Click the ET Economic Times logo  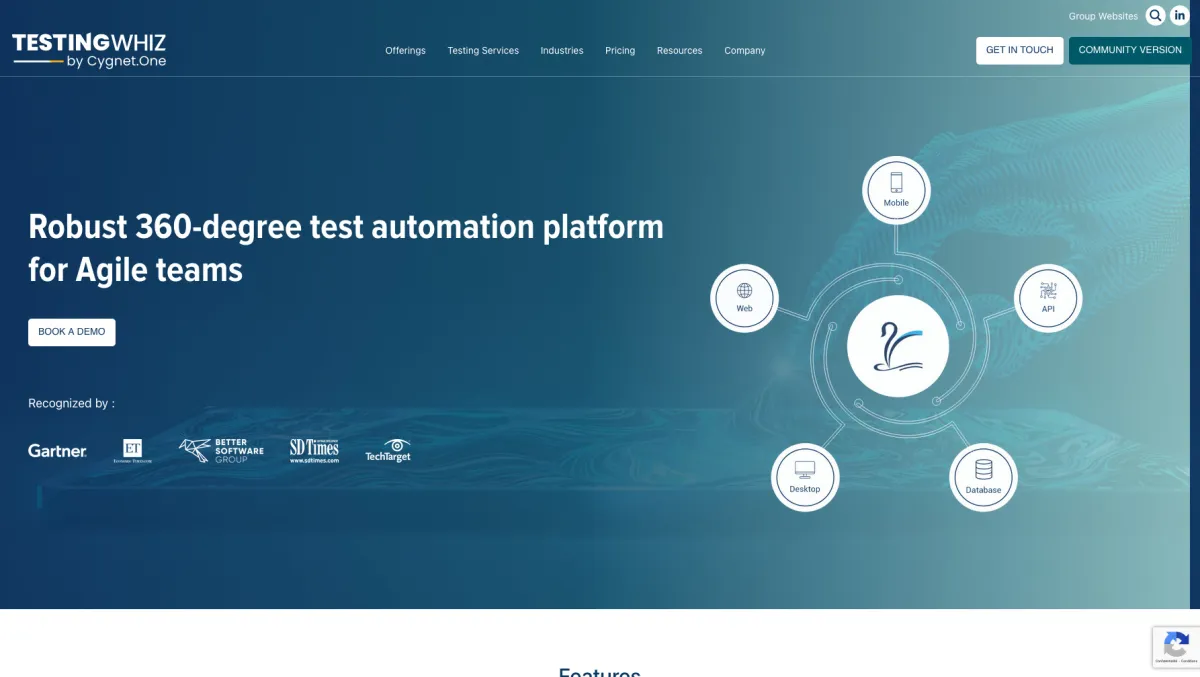(132, 451)
